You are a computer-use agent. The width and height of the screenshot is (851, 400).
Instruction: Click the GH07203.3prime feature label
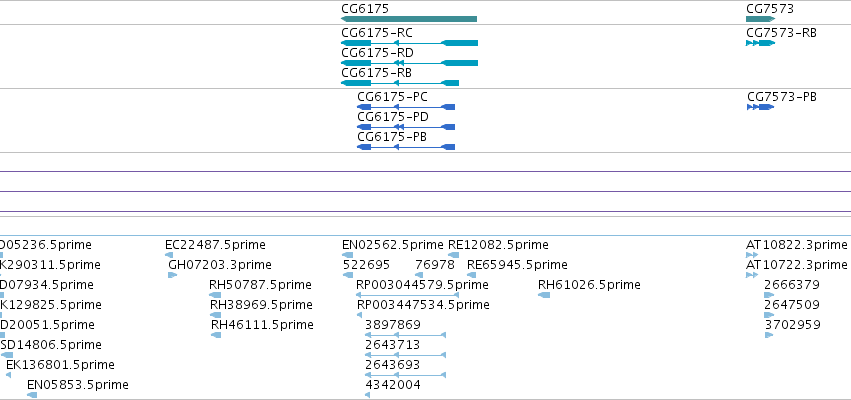coord(220,265)
